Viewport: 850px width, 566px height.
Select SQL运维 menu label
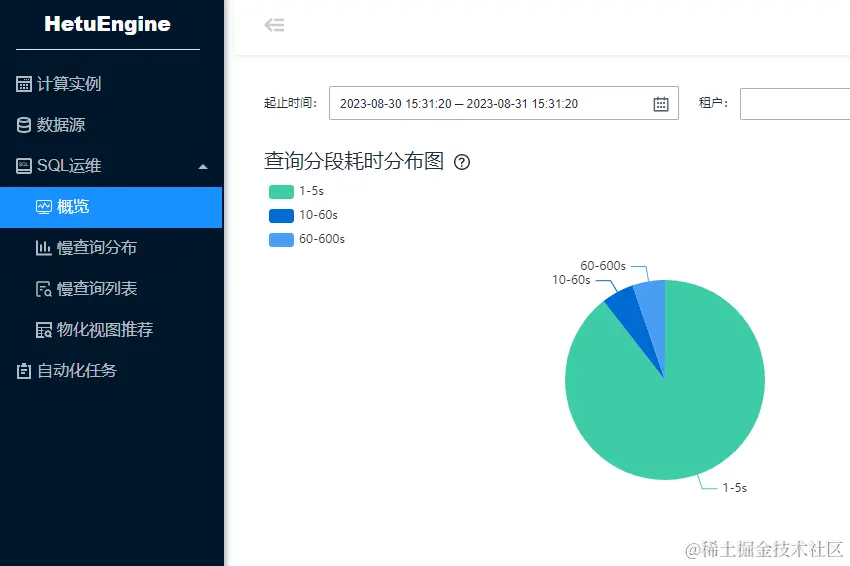[x=69, y=166]
